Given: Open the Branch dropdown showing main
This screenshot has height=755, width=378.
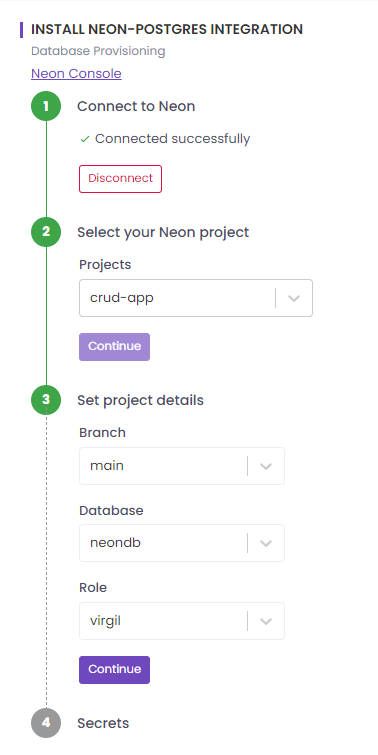Looking at the screenshot, I should click(182, 466).
